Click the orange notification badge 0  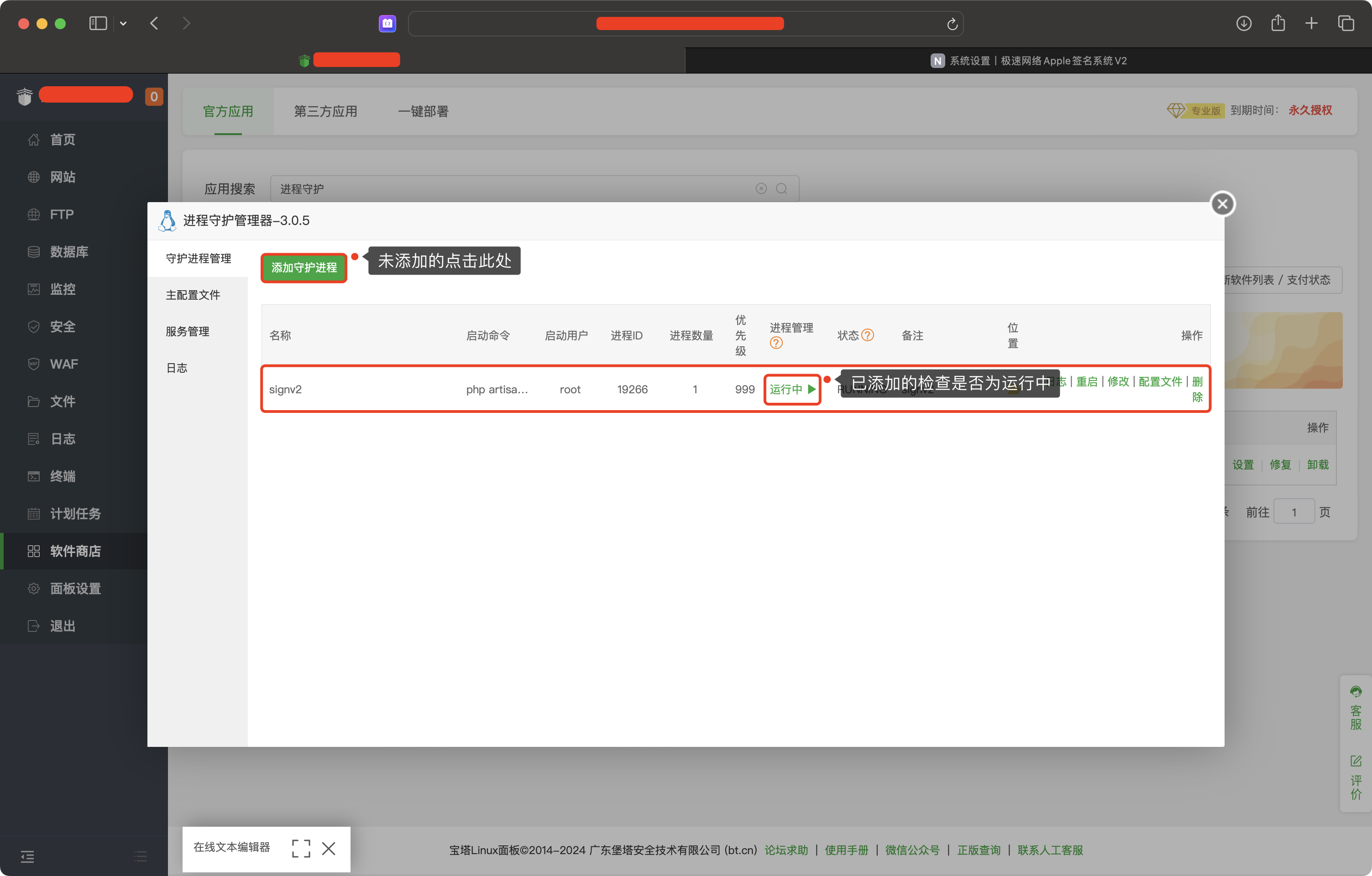(x=154, y=96)
